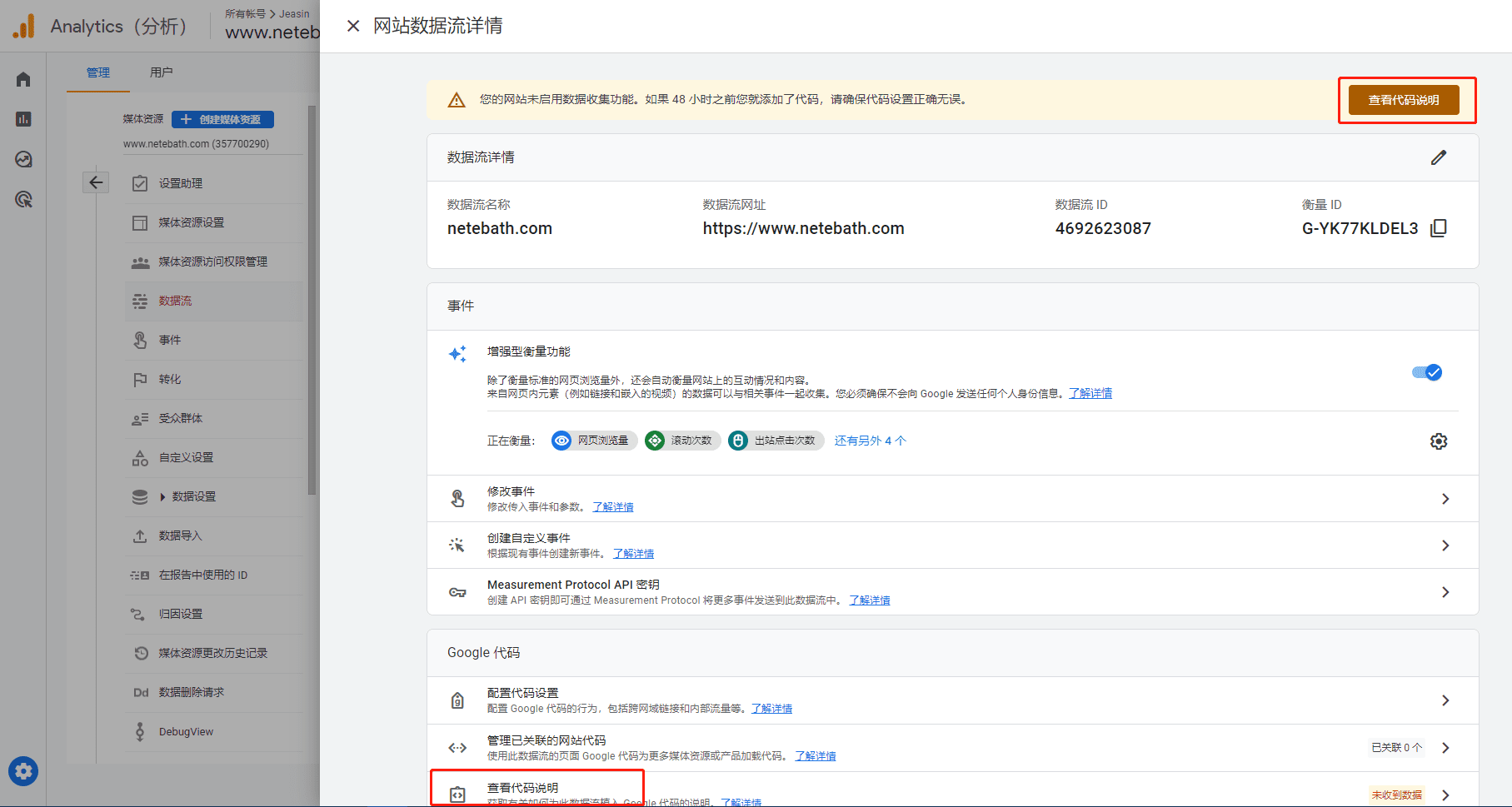Click the 创建媒体资源 button
The height and width of the screenshot is (807, 1512).
tap(222, 119)
